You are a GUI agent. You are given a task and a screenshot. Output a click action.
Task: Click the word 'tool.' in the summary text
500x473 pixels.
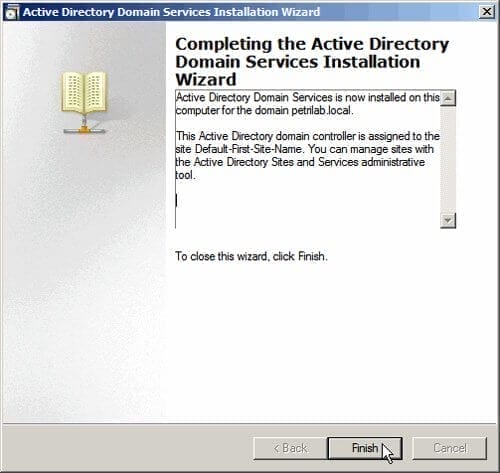click(x=185, y=175)
